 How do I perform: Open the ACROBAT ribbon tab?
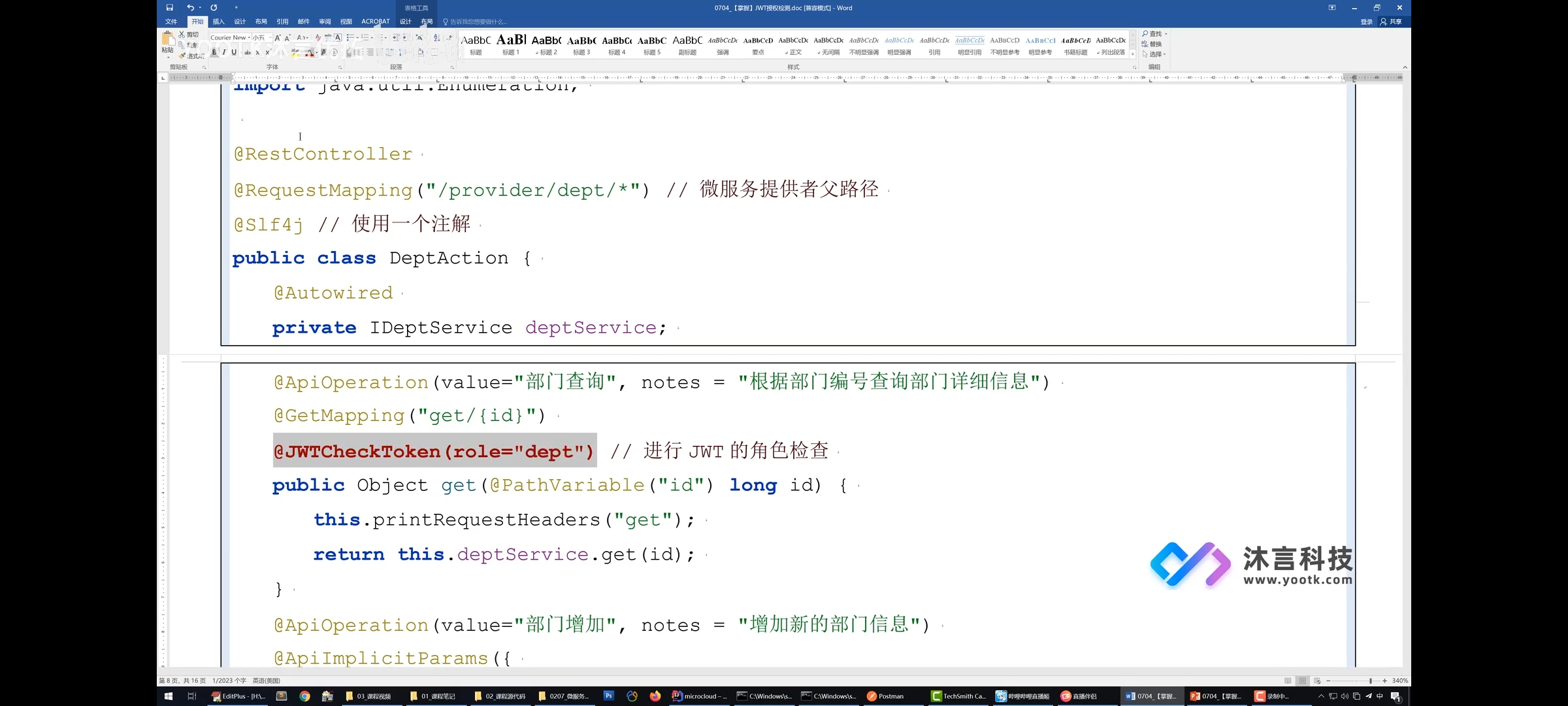click(375, 22)
